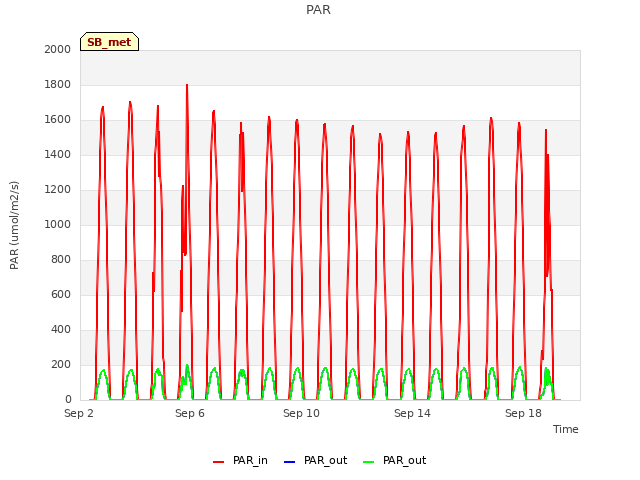Click the PAR (umol/m2/s) y-axis title
This screenshot has height=480, width=640.
14,225
